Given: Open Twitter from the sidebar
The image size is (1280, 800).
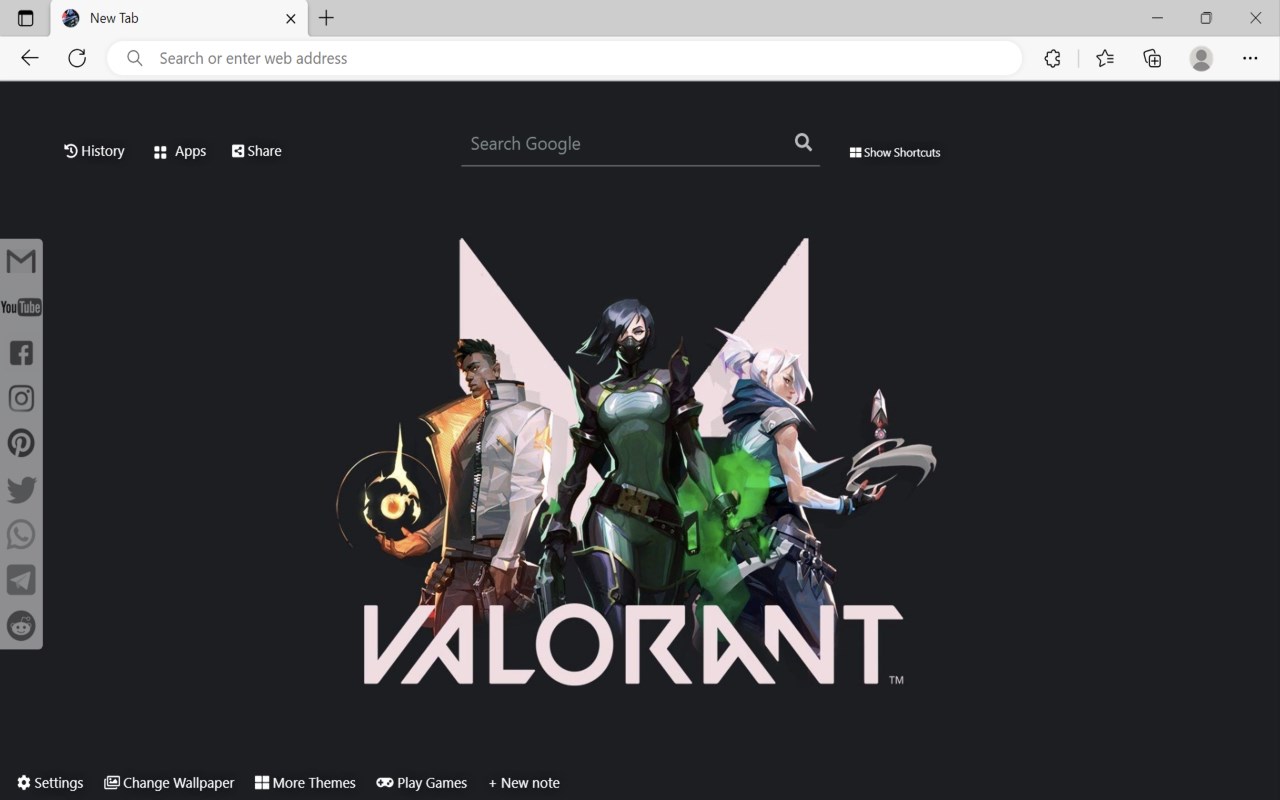Looking at the screenshot, I should point(21,489).
